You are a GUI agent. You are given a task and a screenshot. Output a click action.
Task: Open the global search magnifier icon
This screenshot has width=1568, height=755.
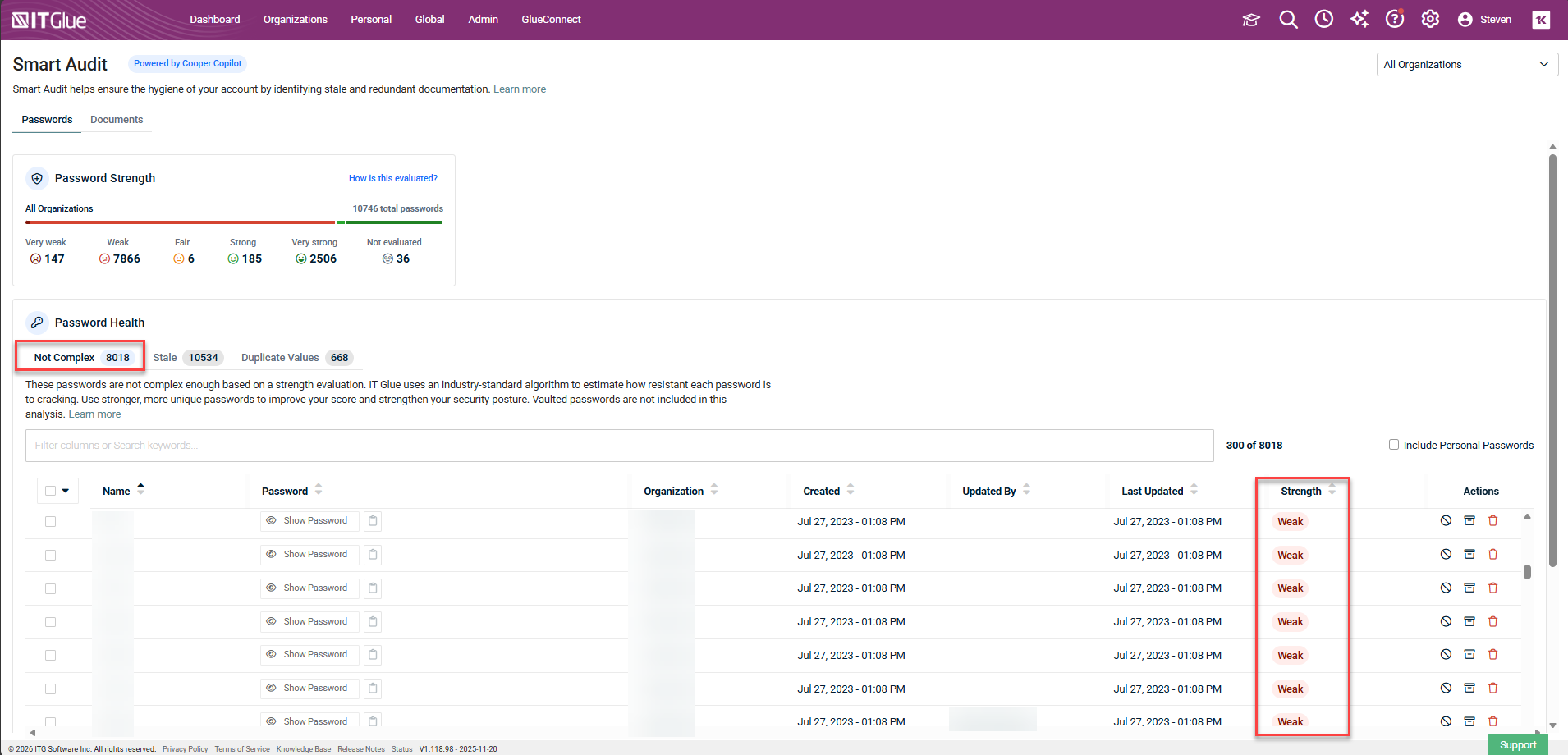coord(1288,20)
